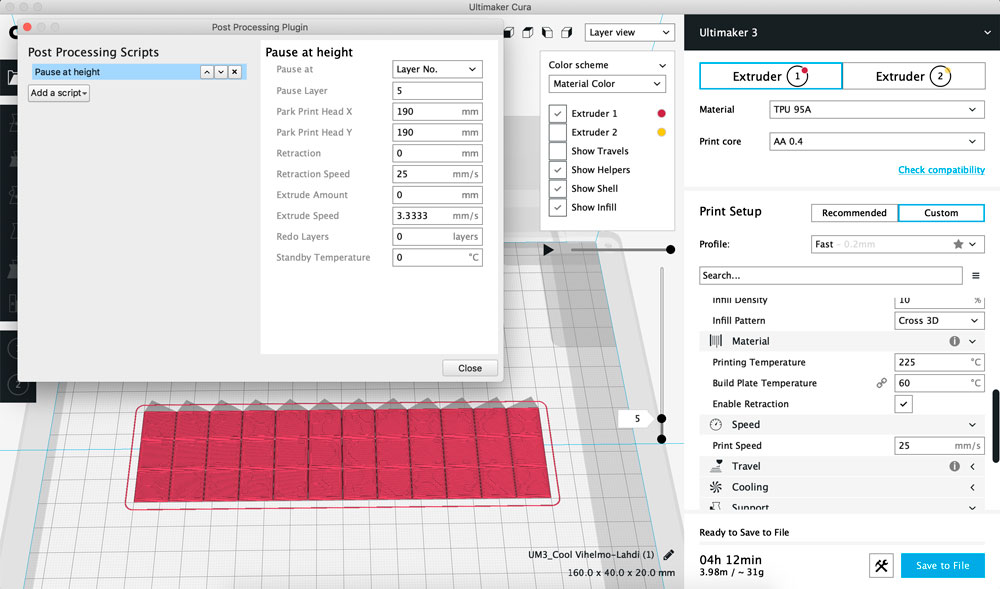The width and height of the screenshot is (1000, 589).
Task: Enable Show Travels checkbox
Action: point(557,151)
